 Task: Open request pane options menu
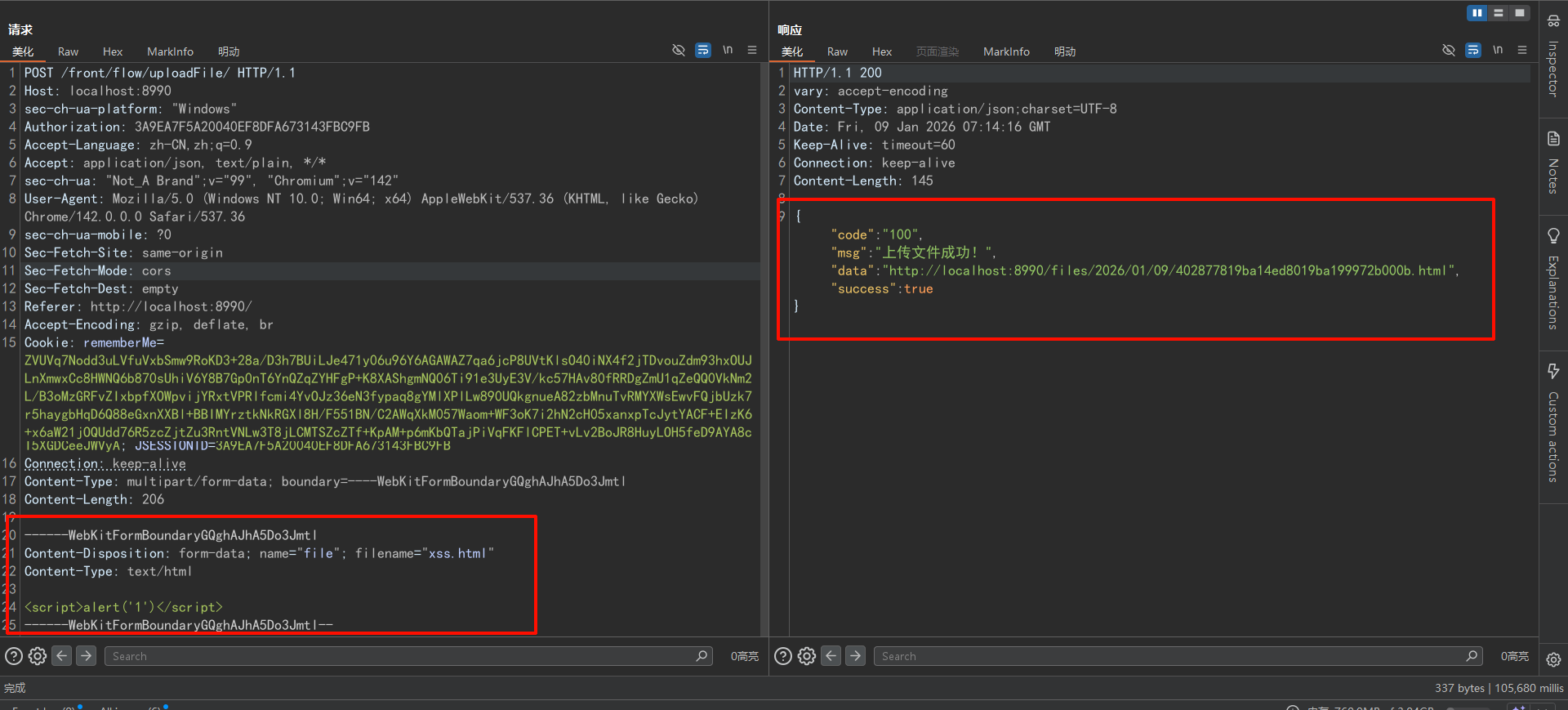coord(752,50)
